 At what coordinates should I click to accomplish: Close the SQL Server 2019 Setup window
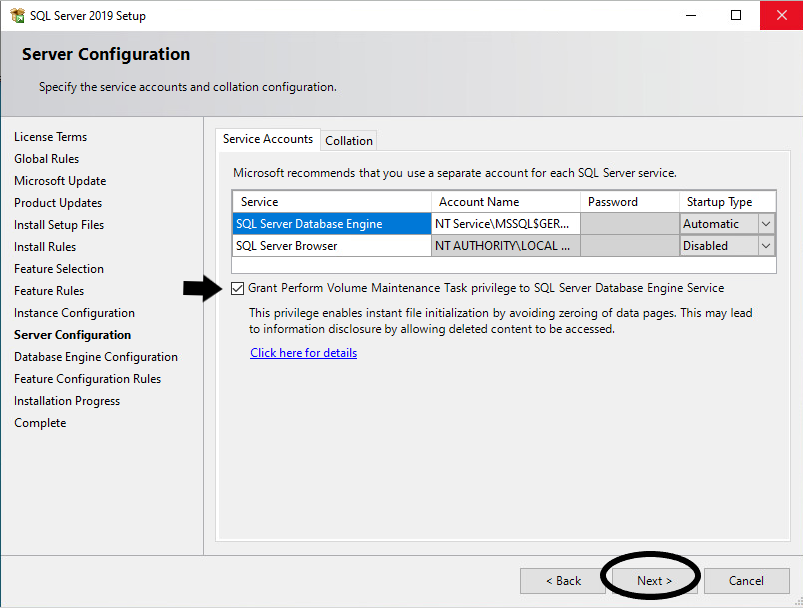pos(781,15)
